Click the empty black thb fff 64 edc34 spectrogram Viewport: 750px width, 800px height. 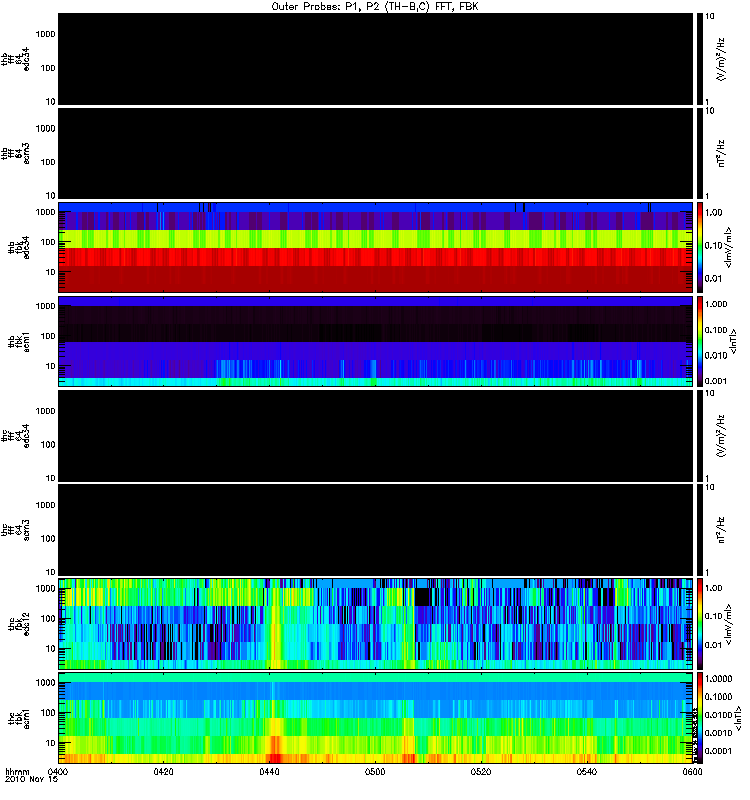pos(375,59)
